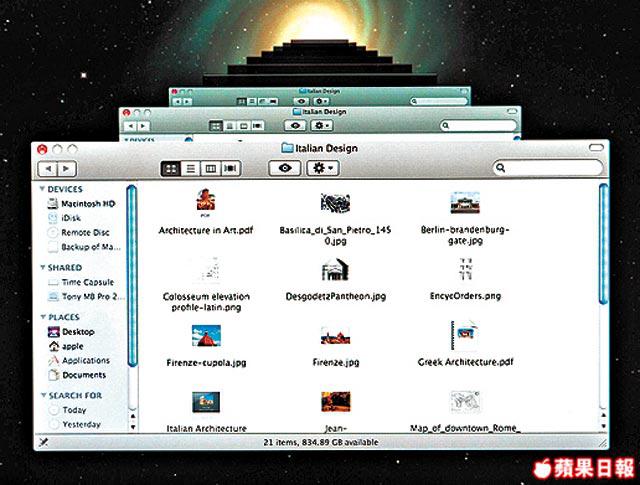The width and height of the screenshot is (640, 485).
Task: Go back with the left arrow button
Action: point(47,169)
